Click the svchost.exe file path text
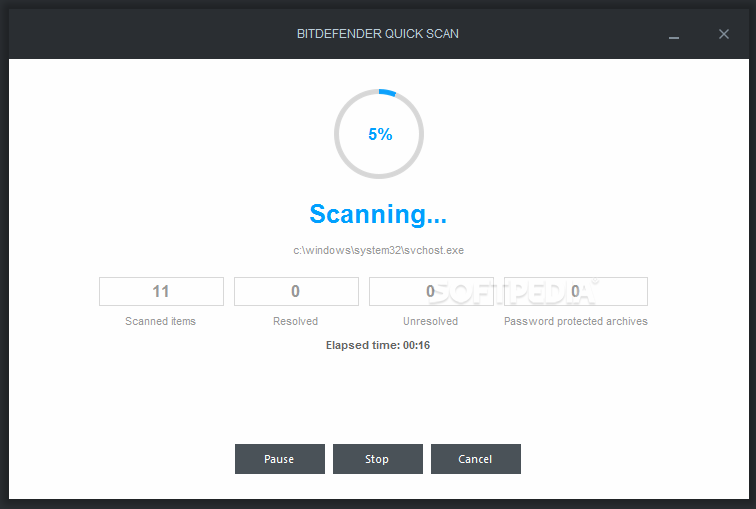This screenshot has height=509, width=756. pyautogui.click(x=378, y=250)
